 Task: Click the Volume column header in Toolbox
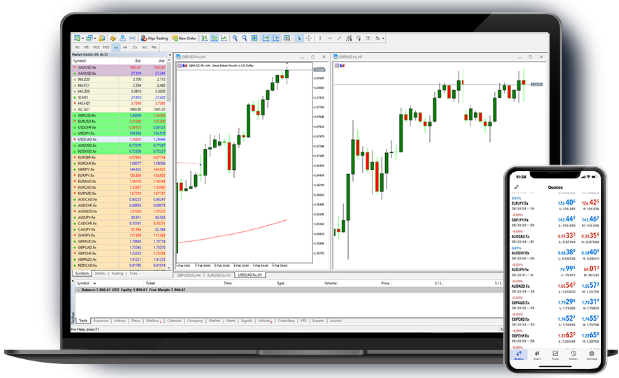pos(330,283)
